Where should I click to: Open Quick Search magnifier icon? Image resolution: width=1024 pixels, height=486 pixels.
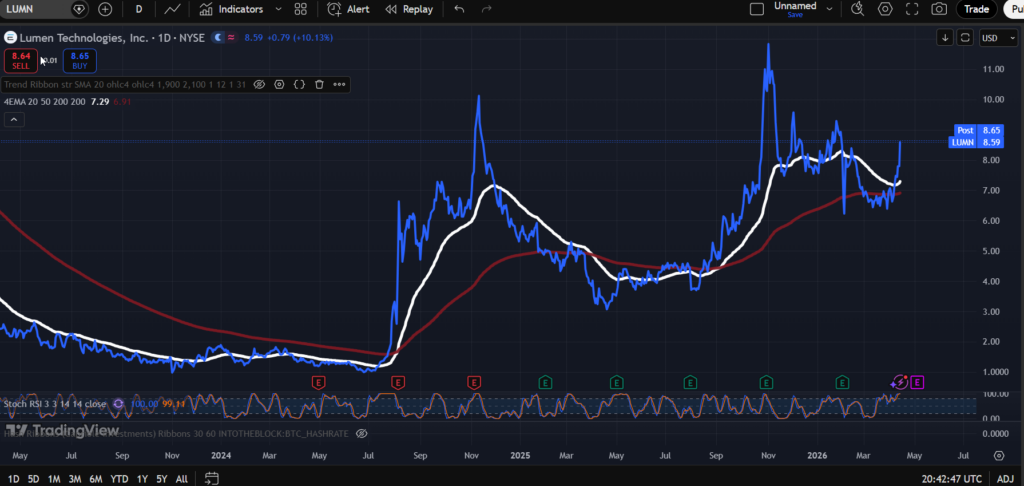(857, 9)
